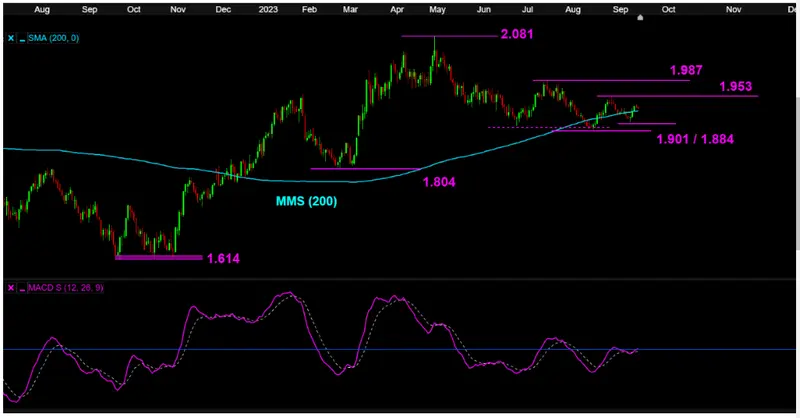Select the 1.987 resistance level label
The width and height of the screenshot is (800, 418).
685,72
